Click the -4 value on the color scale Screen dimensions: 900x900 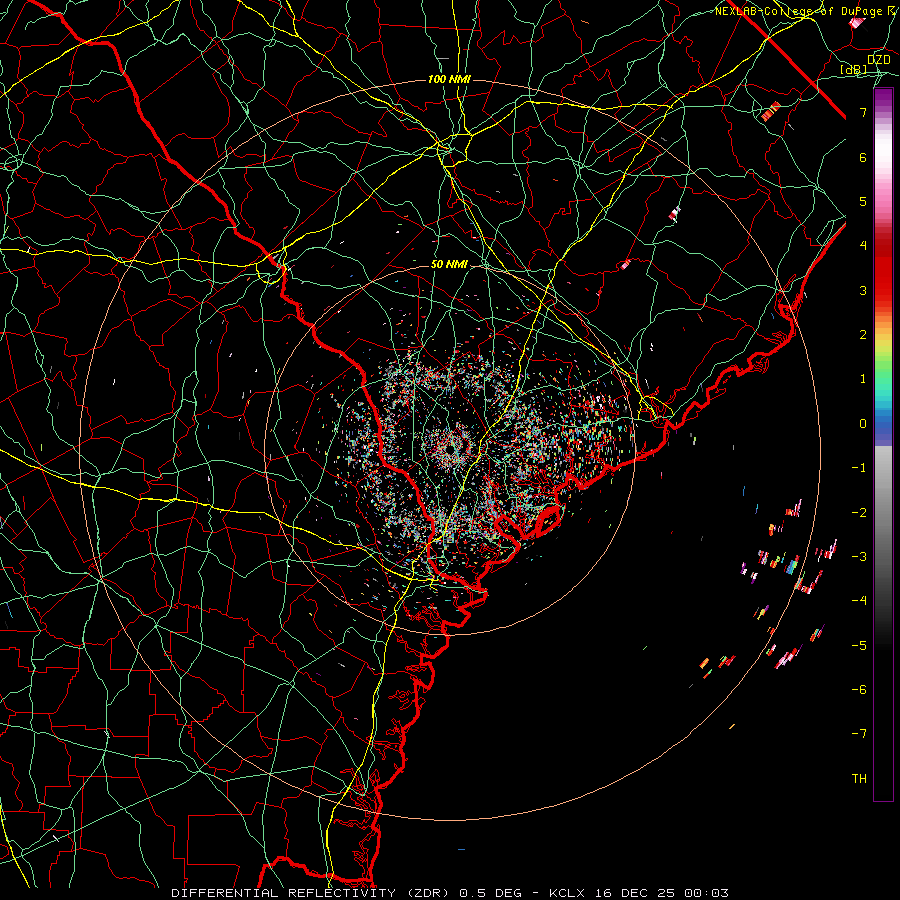(859, 600)
